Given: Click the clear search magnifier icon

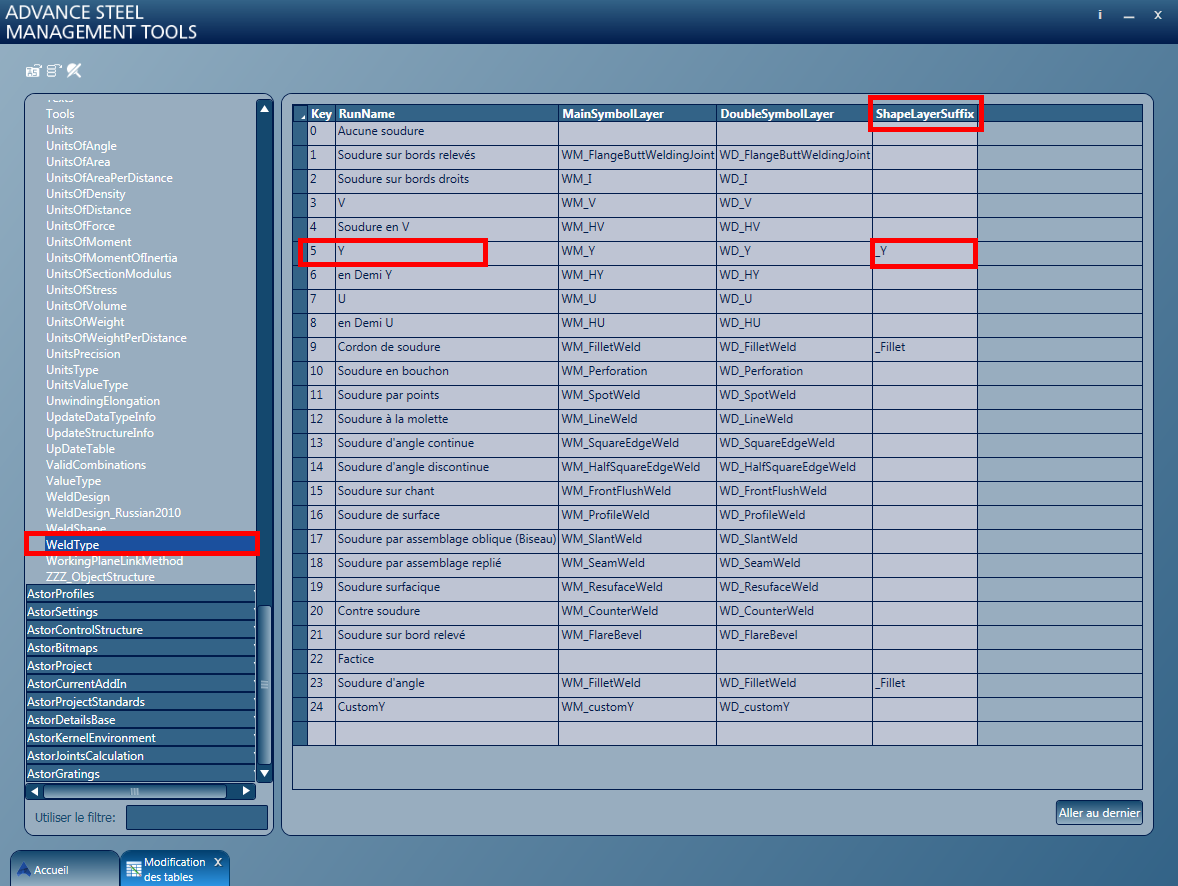Looking at the screenshot, I should click(x=74, y=71).
